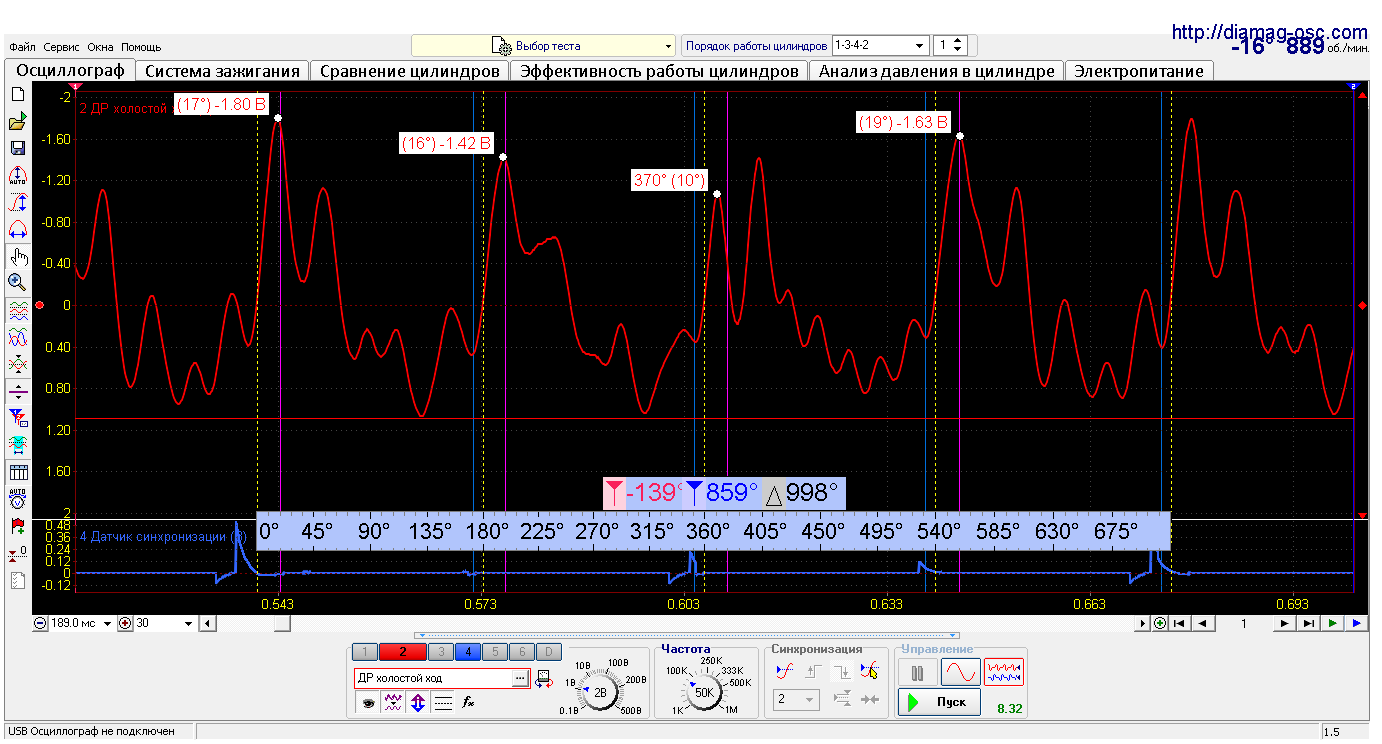This screenshot has width=1382, height=744.
Task: Open the Помощь menu
Action: 141,47
